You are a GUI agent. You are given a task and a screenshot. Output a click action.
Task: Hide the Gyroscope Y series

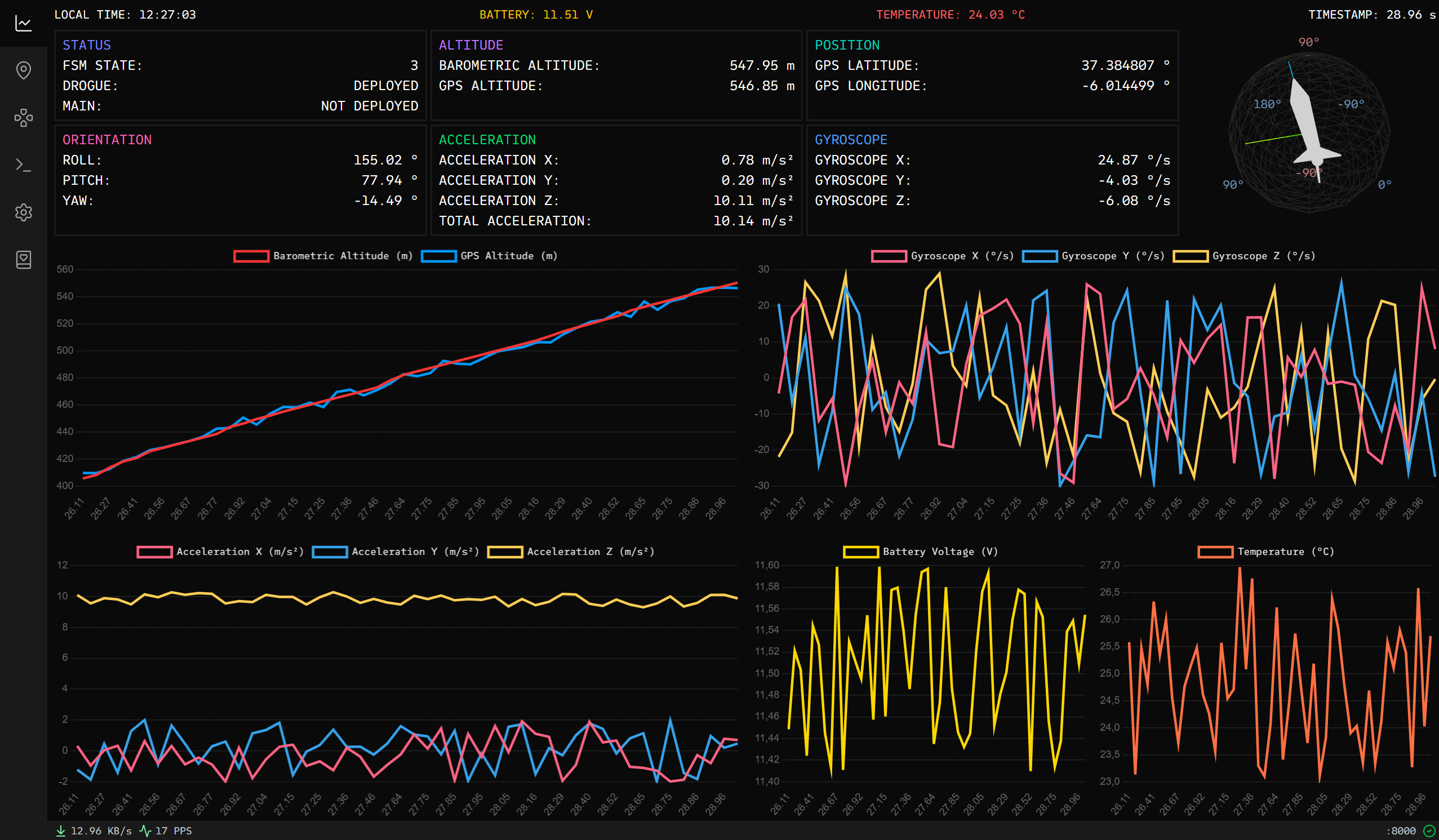[x=1094, y=256]
